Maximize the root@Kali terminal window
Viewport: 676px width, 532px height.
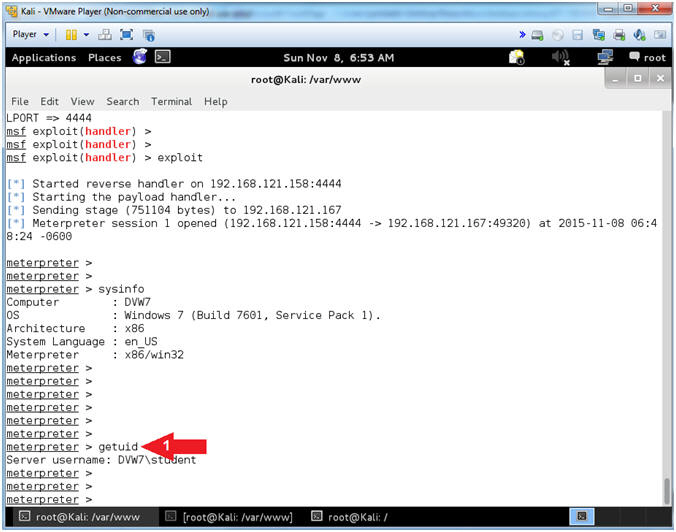pyautogui.click(x=638, y=79)
